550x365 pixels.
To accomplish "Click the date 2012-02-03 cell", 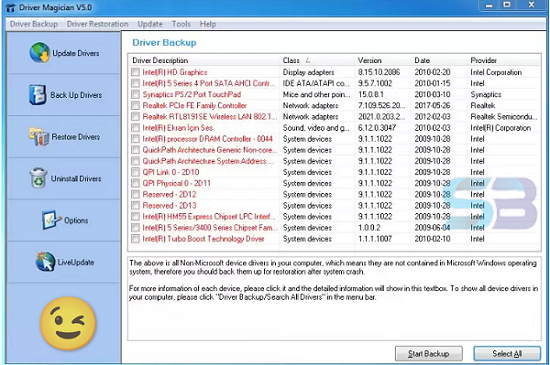I will pos(432,116).
